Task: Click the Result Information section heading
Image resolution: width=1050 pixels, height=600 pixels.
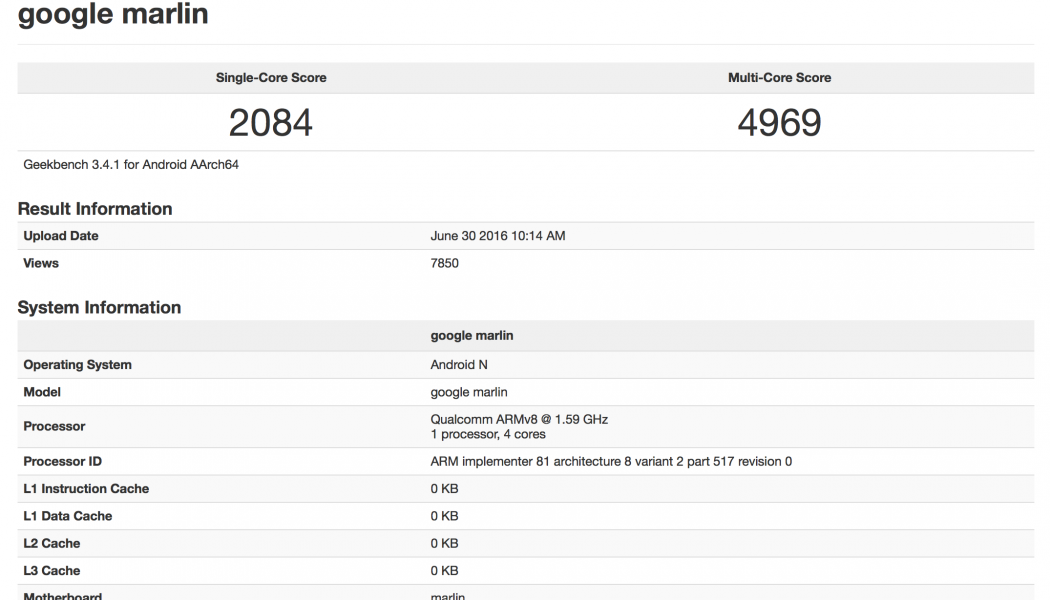Action: click(95, 209)
